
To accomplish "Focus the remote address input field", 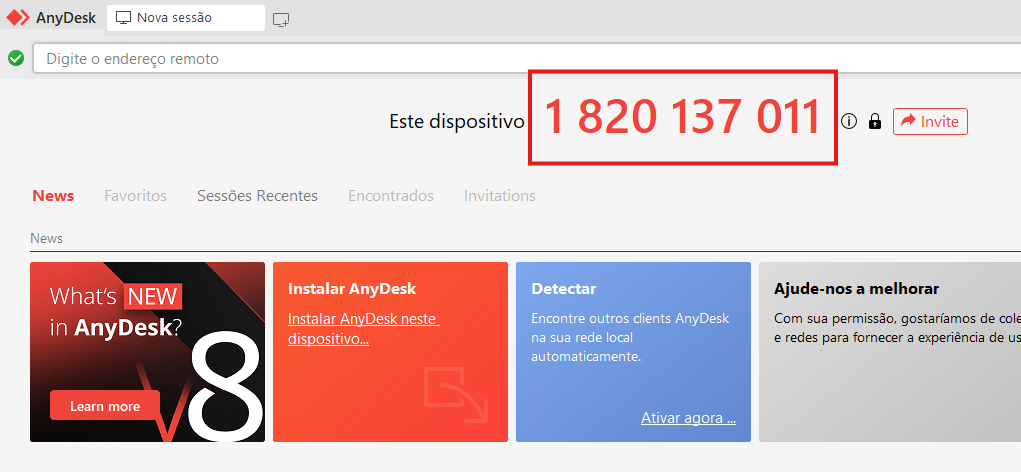I will (500, 59).
